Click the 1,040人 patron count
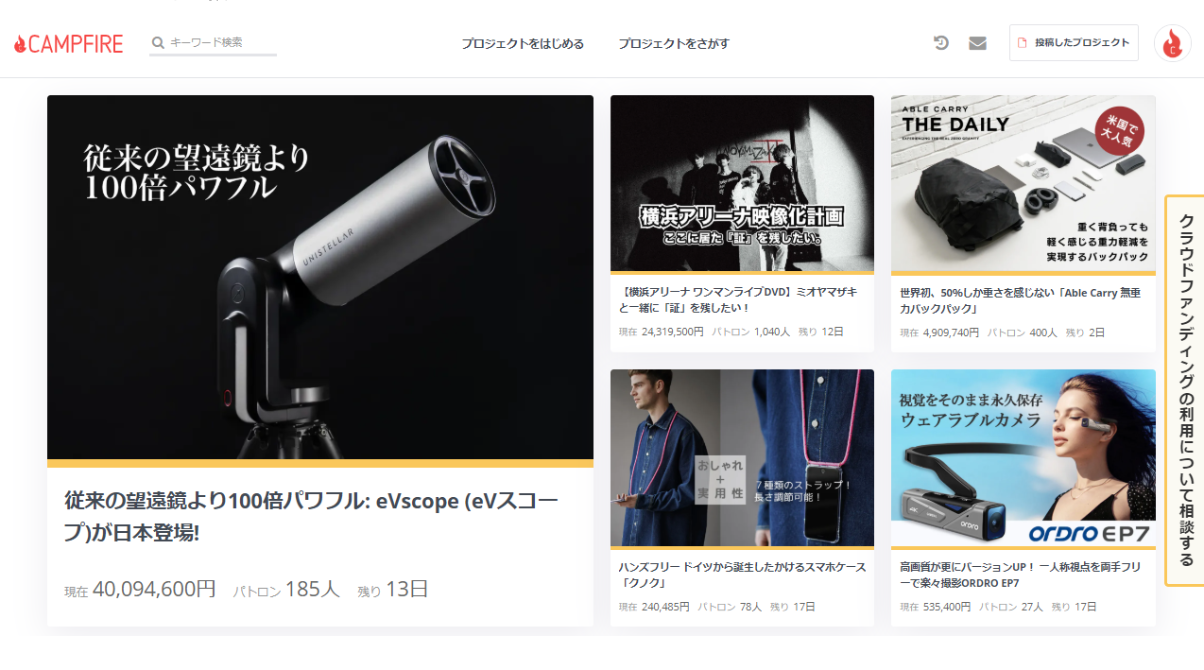Screen dimensions: 1204x670 click(772, 332)
